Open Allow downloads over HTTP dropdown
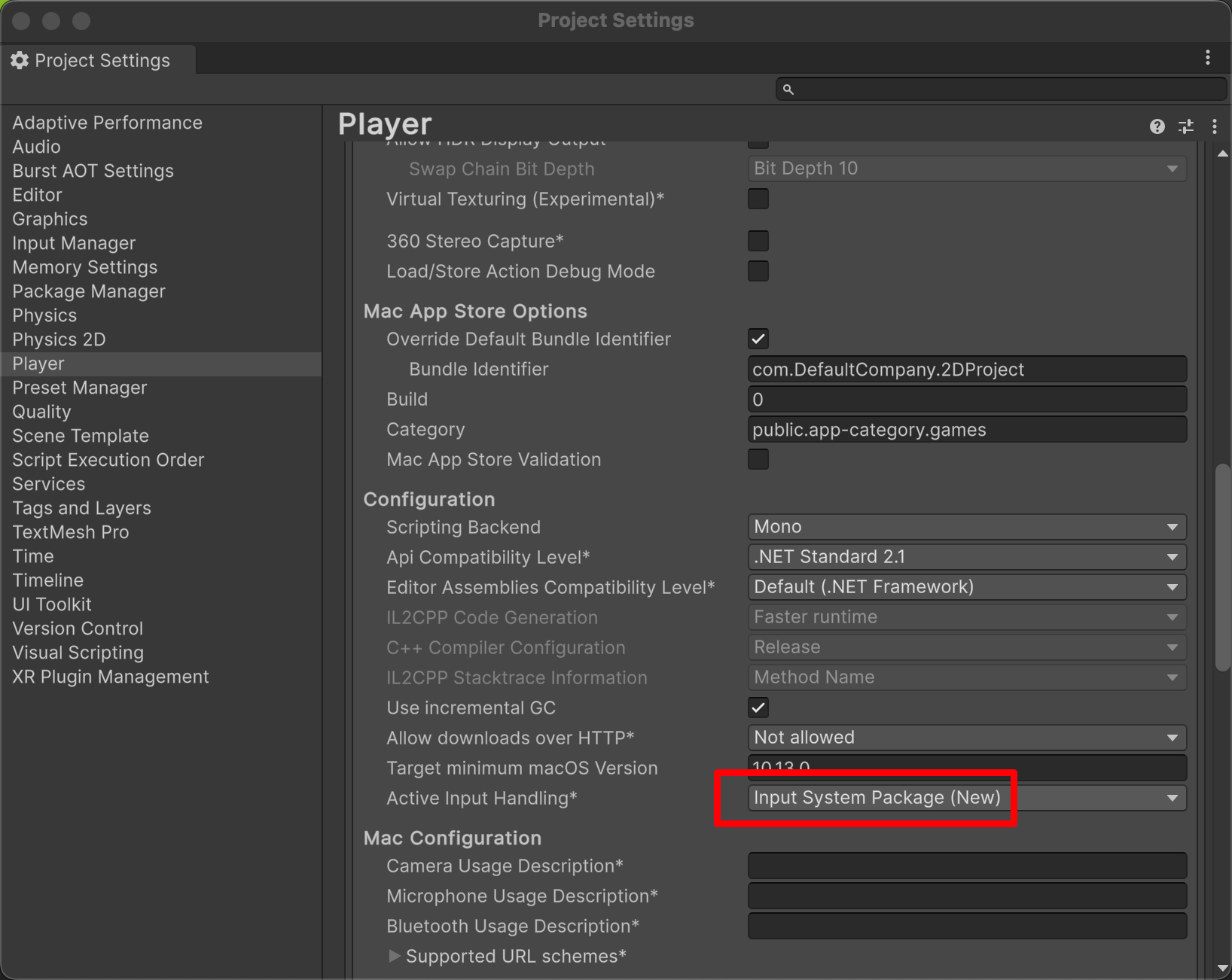 [967, 738]
